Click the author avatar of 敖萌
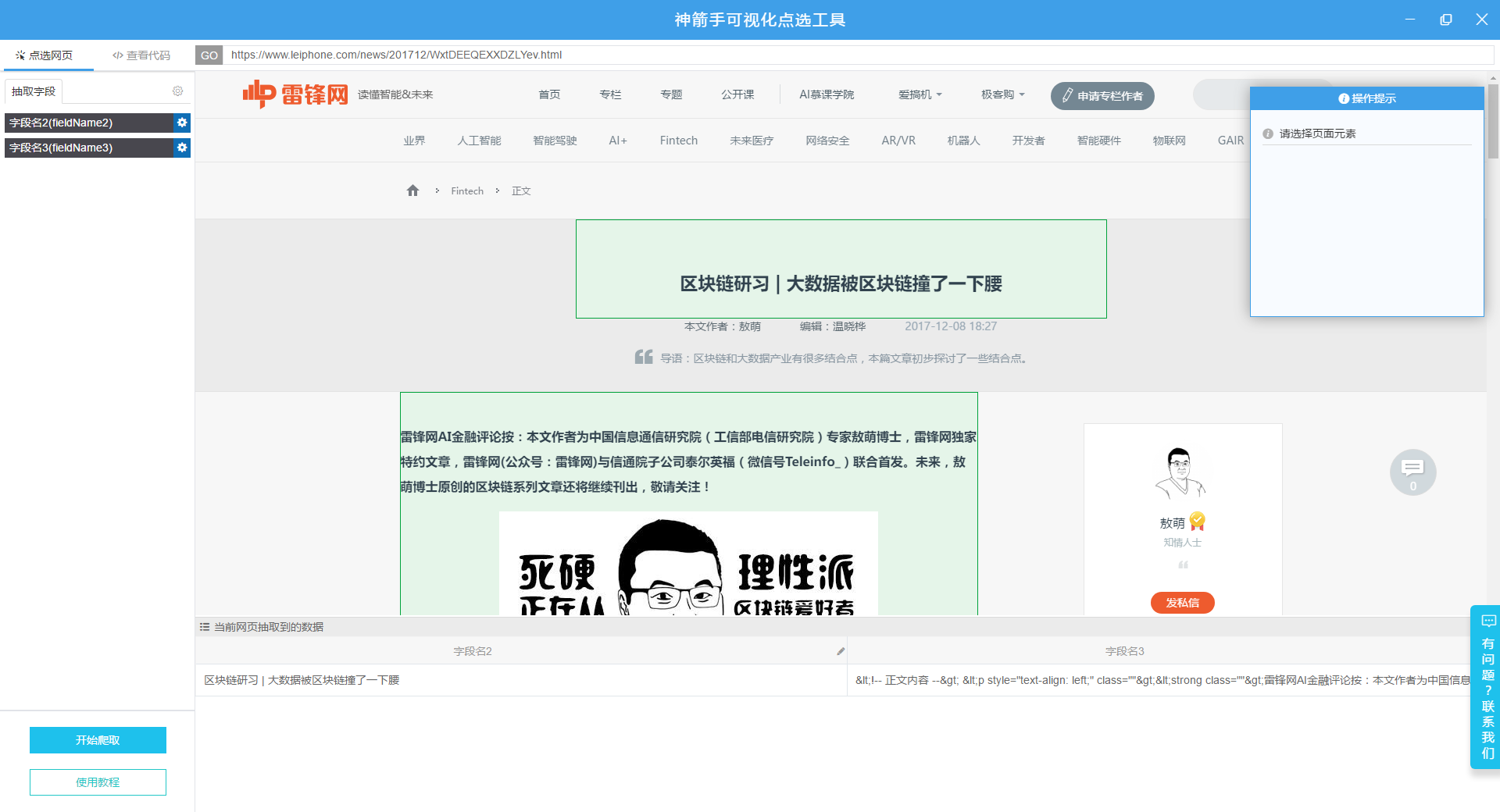The height and width of the screenshot is (812, 1500). [1181, 473]
